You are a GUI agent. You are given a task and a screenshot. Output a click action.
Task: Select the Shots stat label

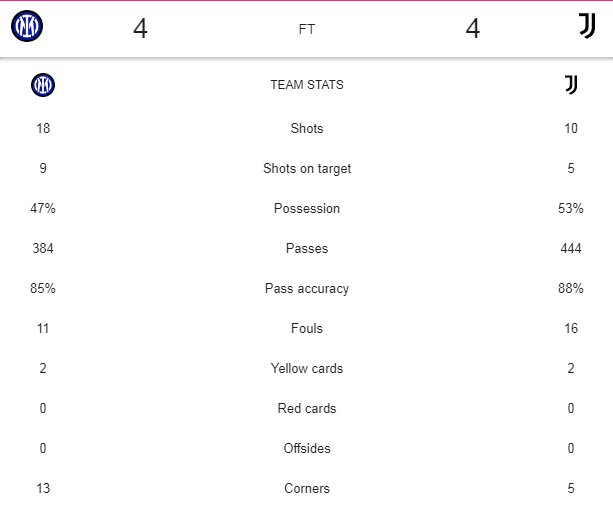pos(307,129)
